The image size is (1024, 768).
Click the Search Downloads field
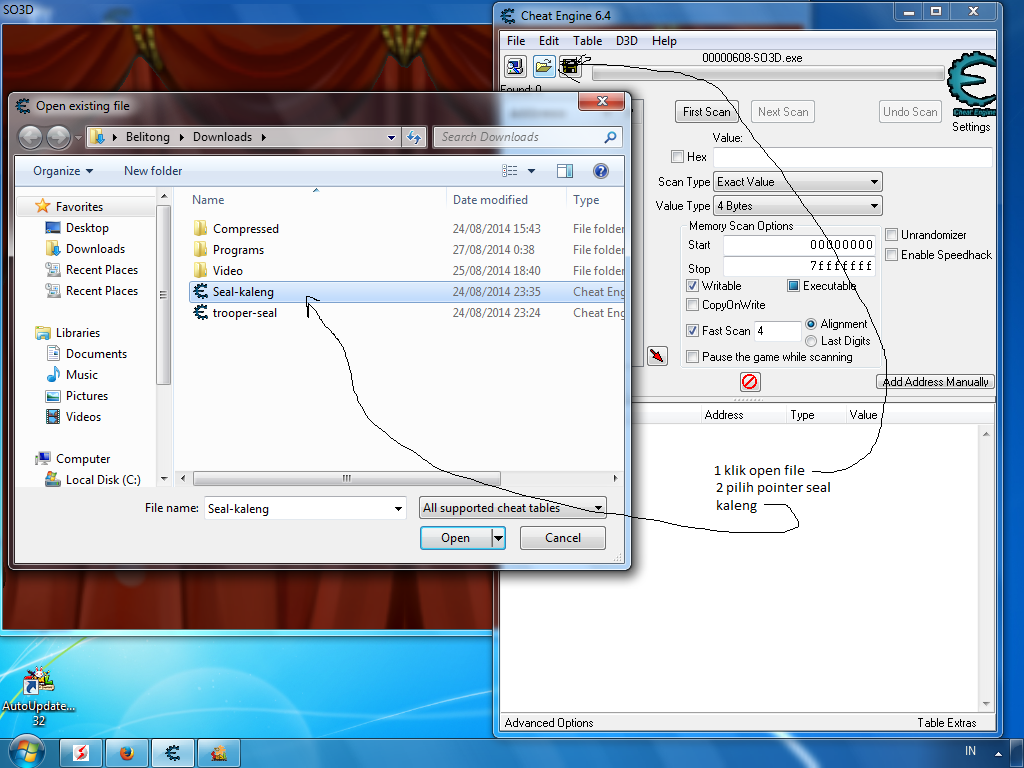527,137
